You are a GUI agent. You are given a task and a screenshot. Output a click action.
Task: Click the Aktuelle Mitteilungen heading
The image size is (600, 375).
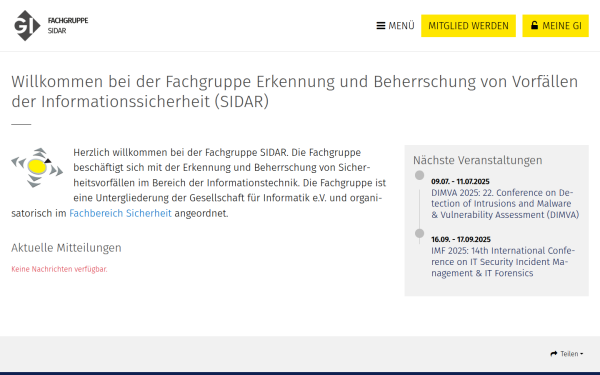pyautogui.click(x=66, y=248)
